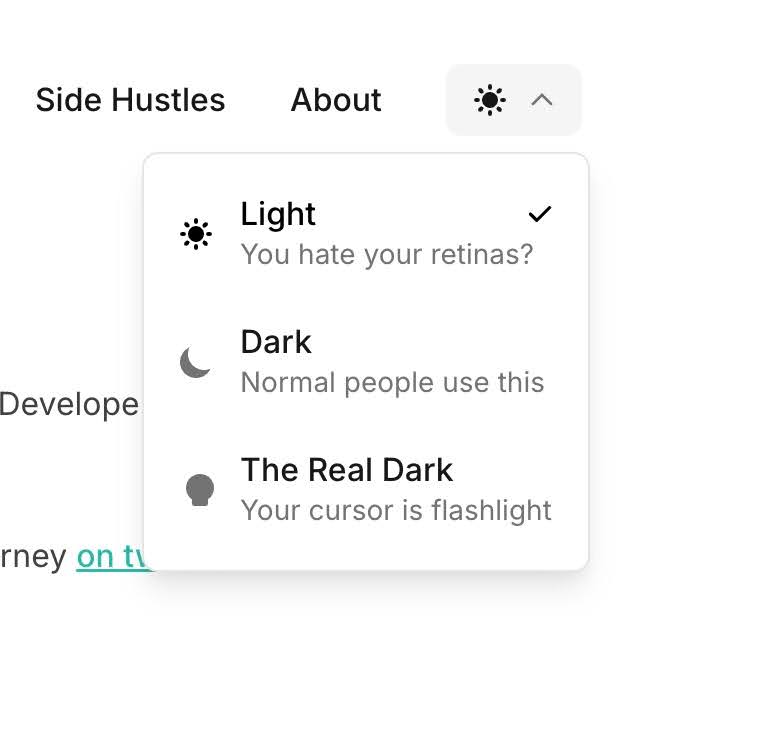Follow the teal "on tw" link
The height and width of the screenshot is (730, 784).
pyautogui.click(x=112, y=556)
